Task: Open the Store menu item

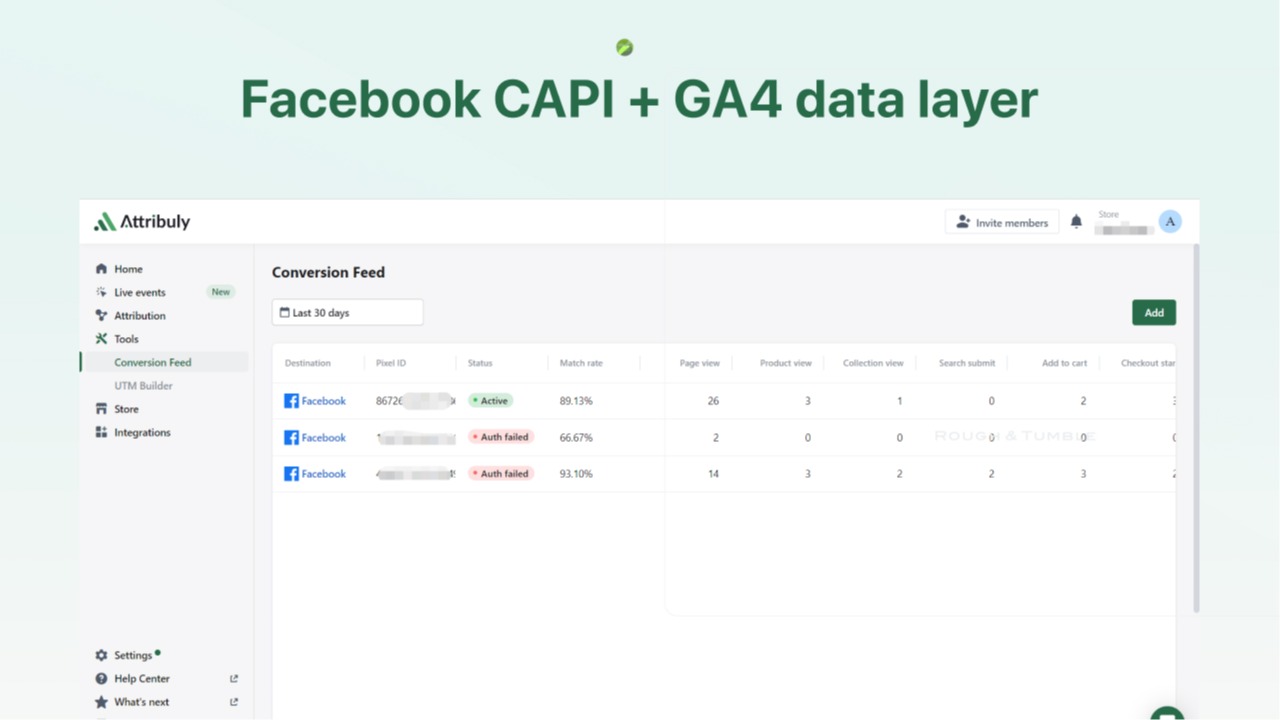Action: pos(126,409)
